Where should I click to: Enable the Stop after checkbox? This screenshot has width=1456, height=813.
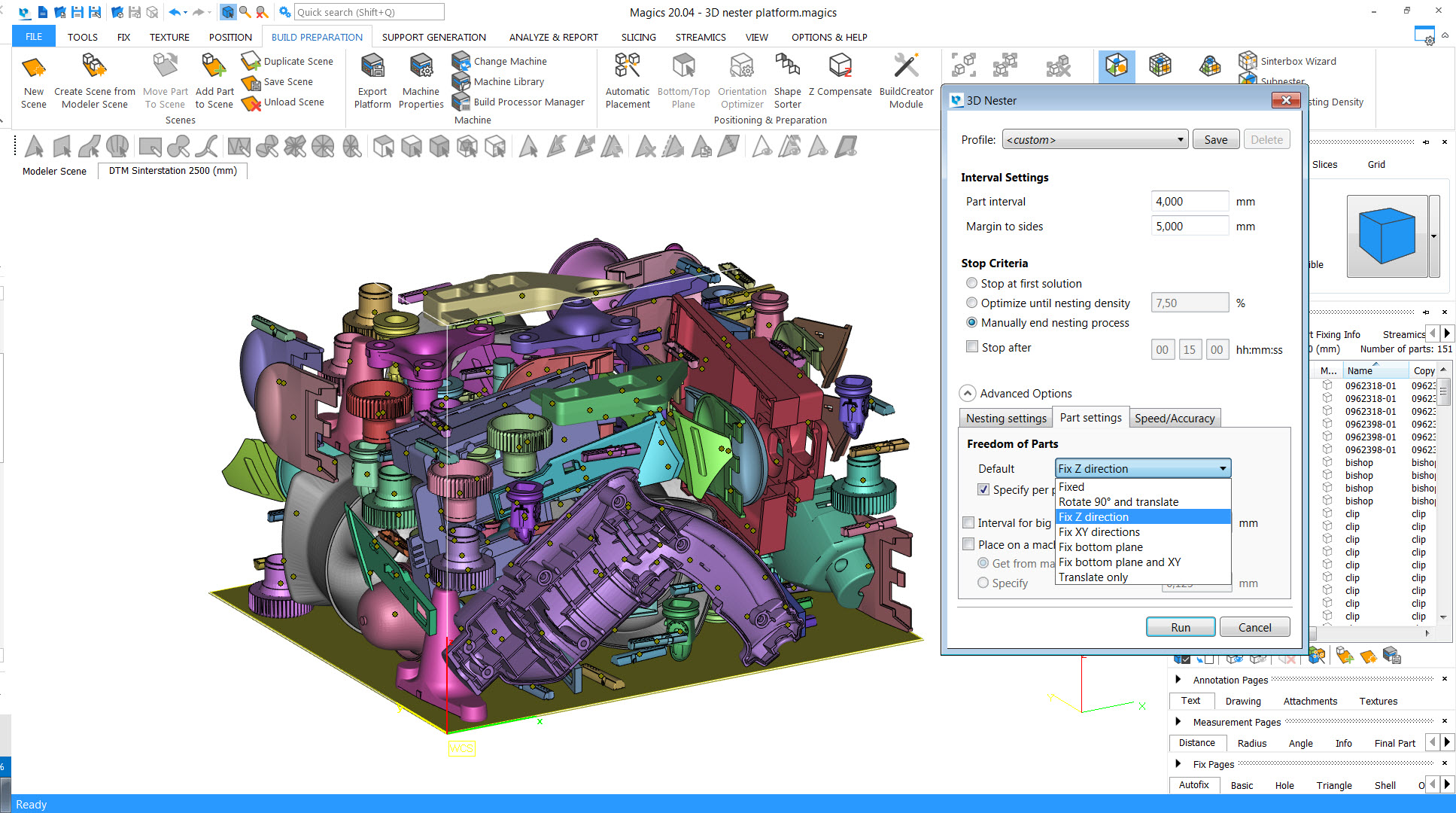(x=972, y=346)
